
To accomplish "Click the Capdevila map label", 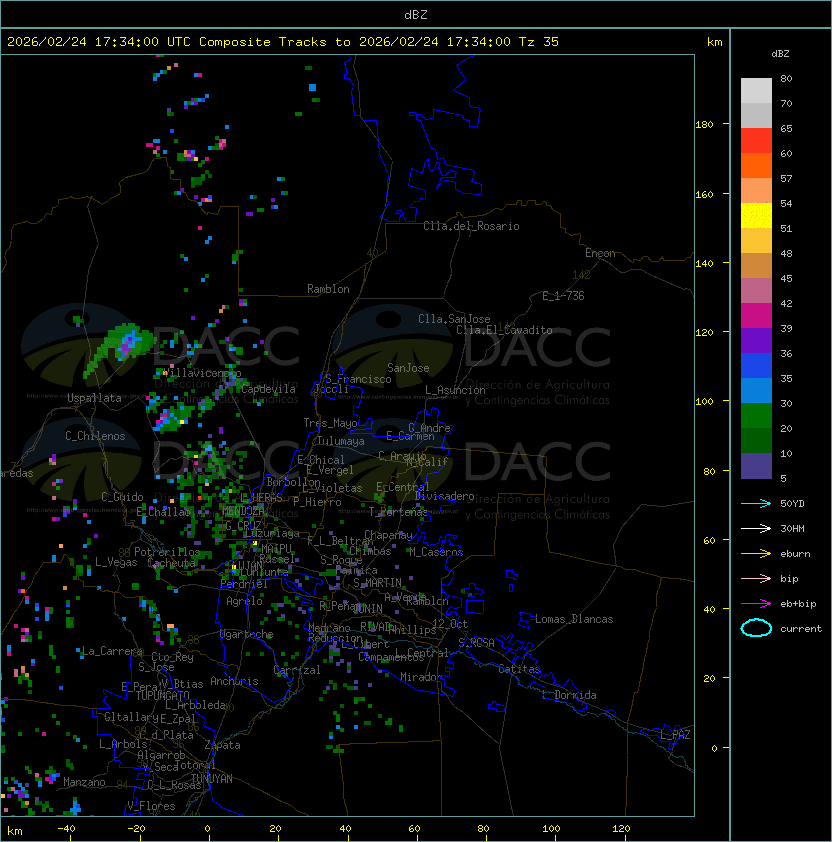I will click(x=268, y=389).
